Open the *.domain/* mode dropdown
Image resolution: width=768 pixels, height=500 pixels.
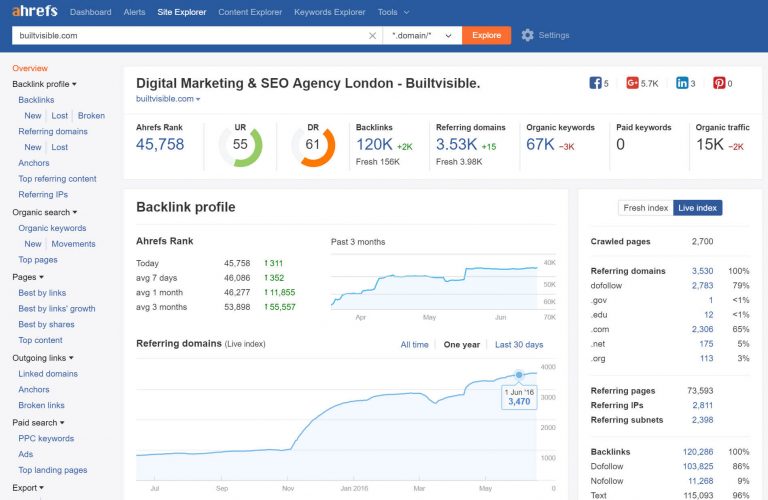pos(422,35)
